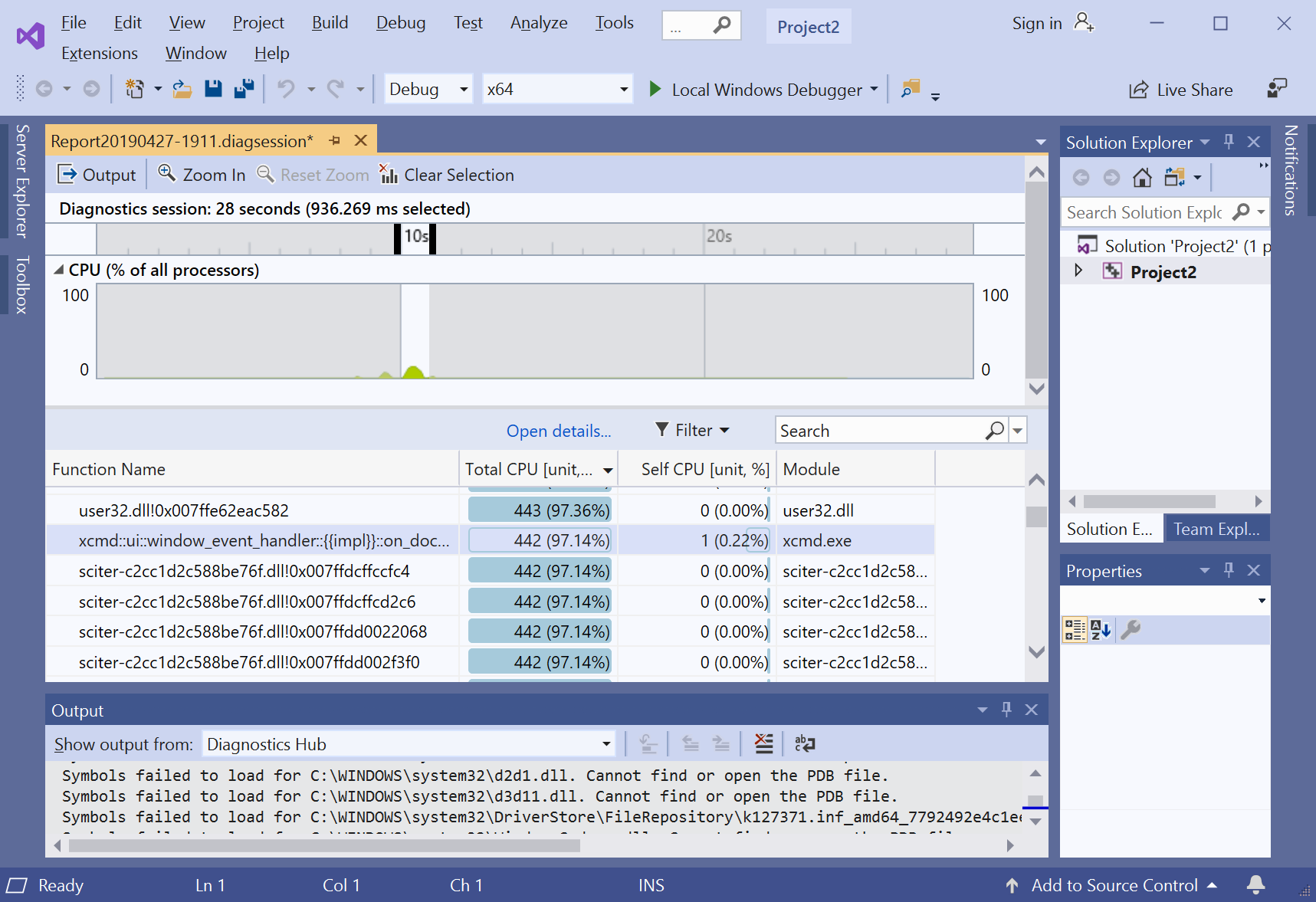The image size is (1316, 902).
Task: Open the Server Explorer side tab
Action: [22, 181]
